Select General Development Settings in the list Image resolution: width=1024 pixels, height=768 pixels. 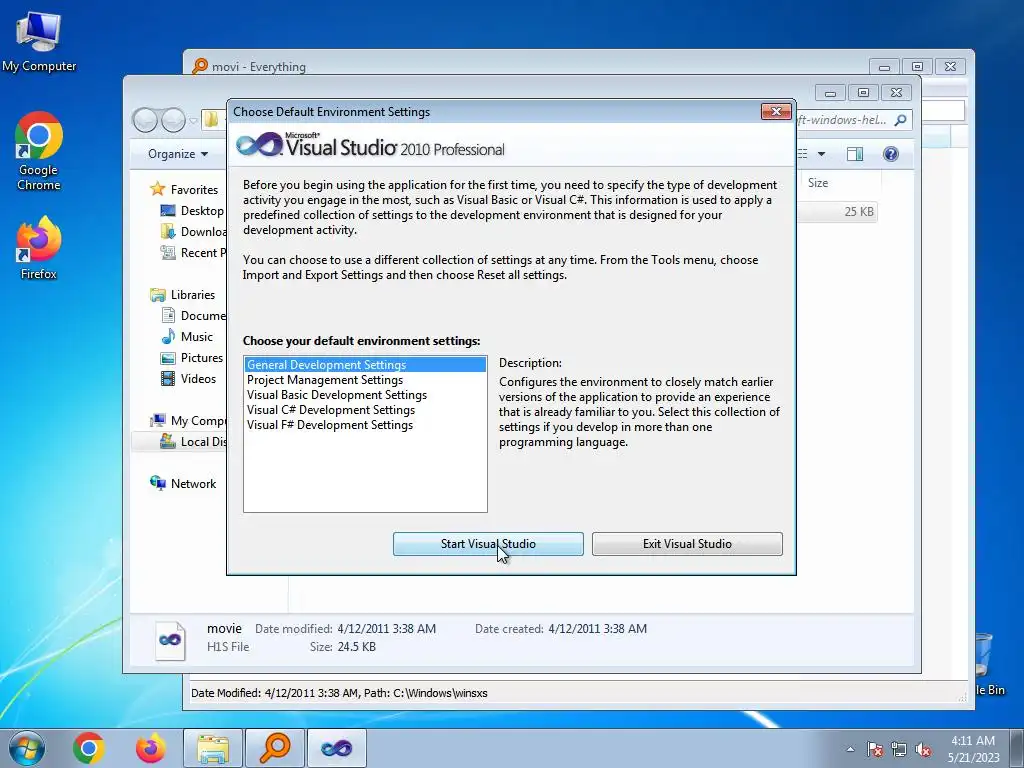pos(365,365)
